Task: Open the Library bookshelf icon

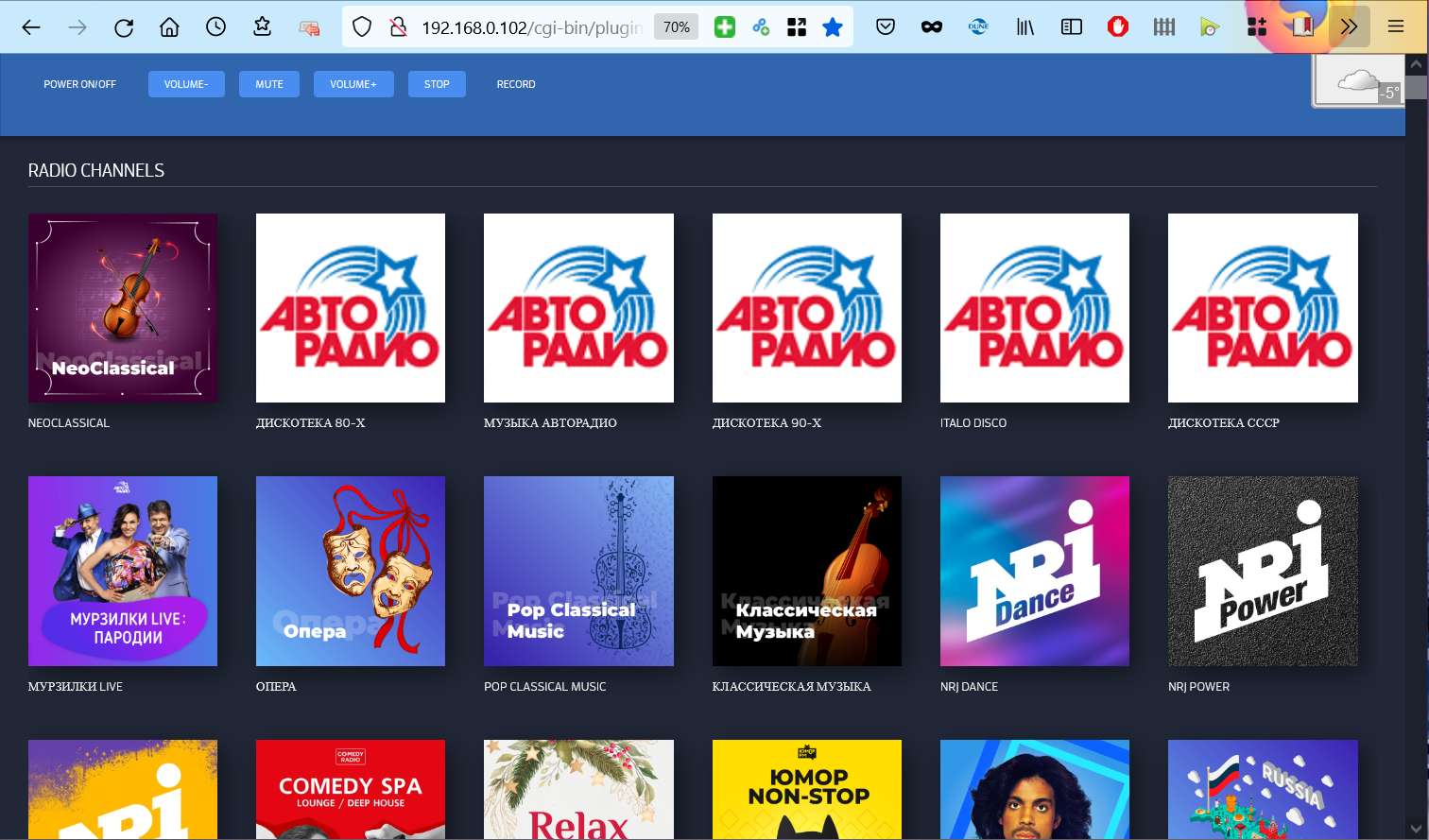Action: pos(1025,27)
